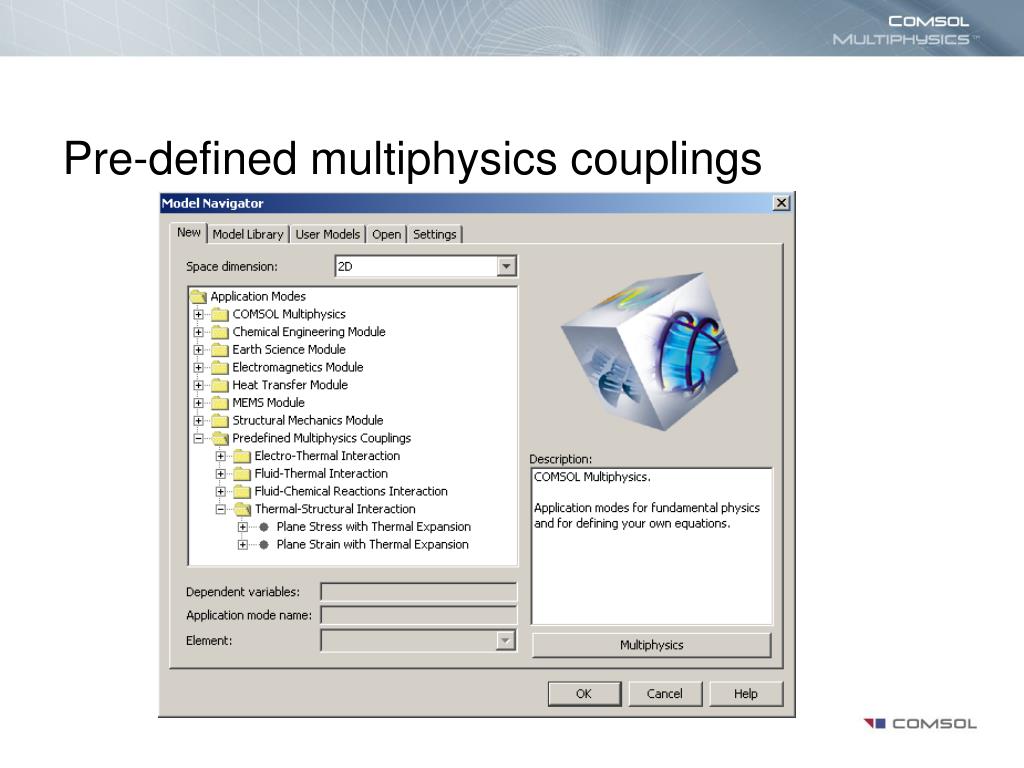Select the Fluid-Thermal Interaction item
Image resolution: width=1024 pixels, height=768 pixels.
tap(321, 473)
